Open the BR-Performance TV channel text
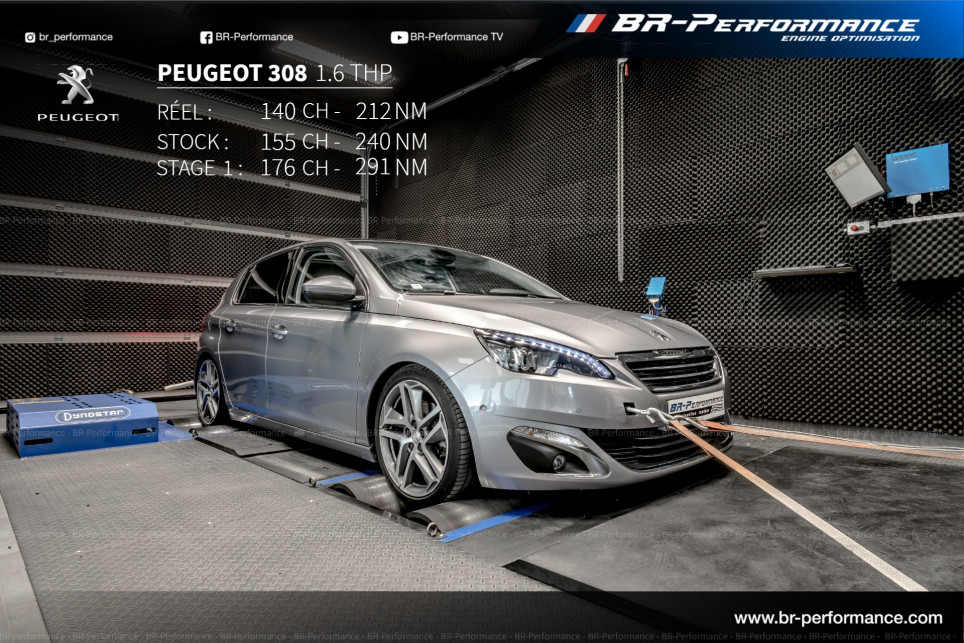964x643 pixels. point(457,37)
